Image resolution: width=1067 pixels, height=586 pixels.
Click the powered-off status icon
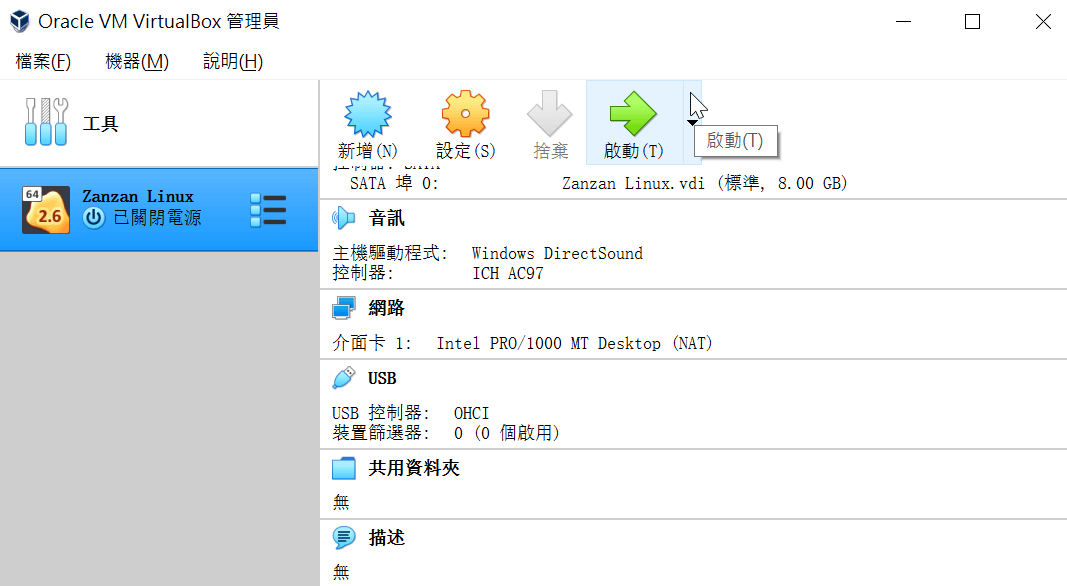[94, 218]
